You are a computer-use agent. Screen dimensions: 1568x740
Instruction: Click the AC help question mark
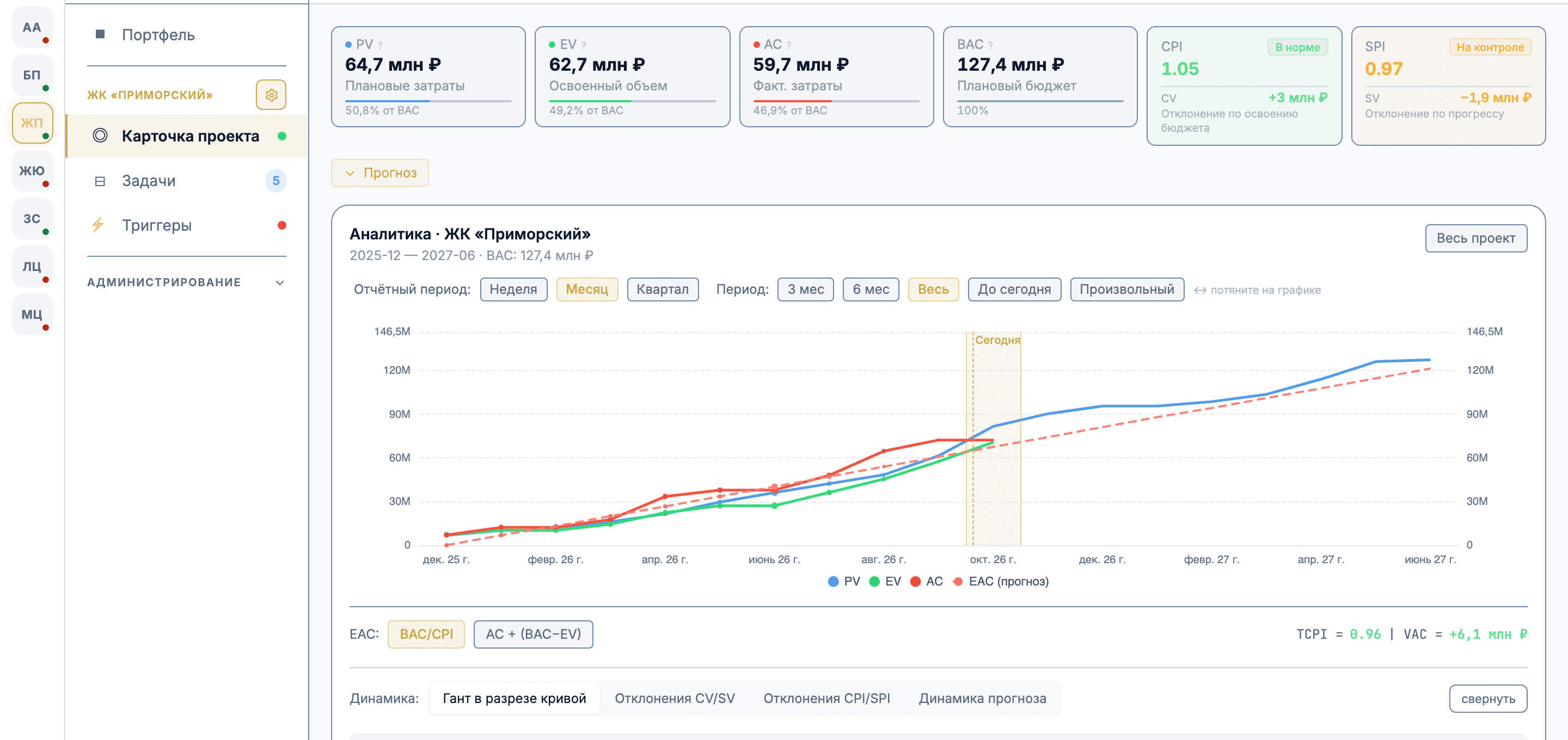coord(789,45)
